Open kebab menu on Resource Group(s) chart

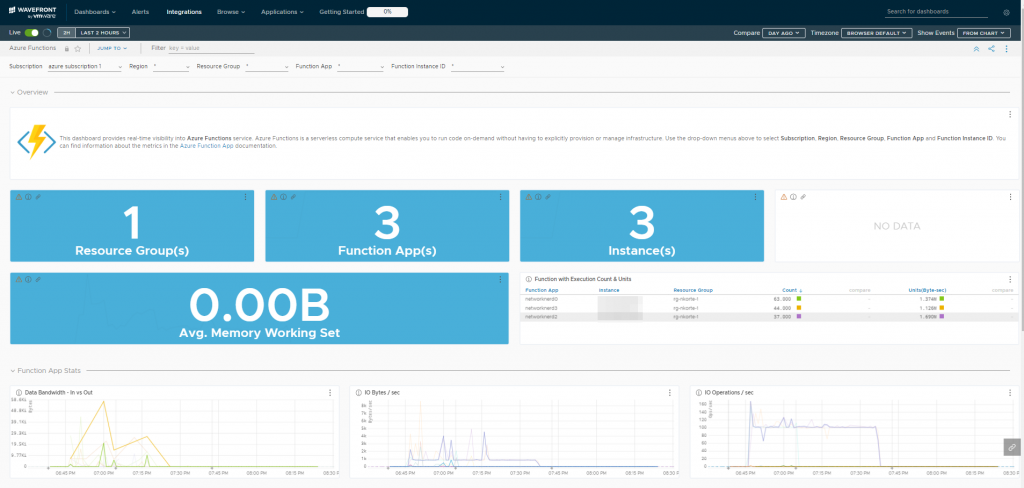246,197
